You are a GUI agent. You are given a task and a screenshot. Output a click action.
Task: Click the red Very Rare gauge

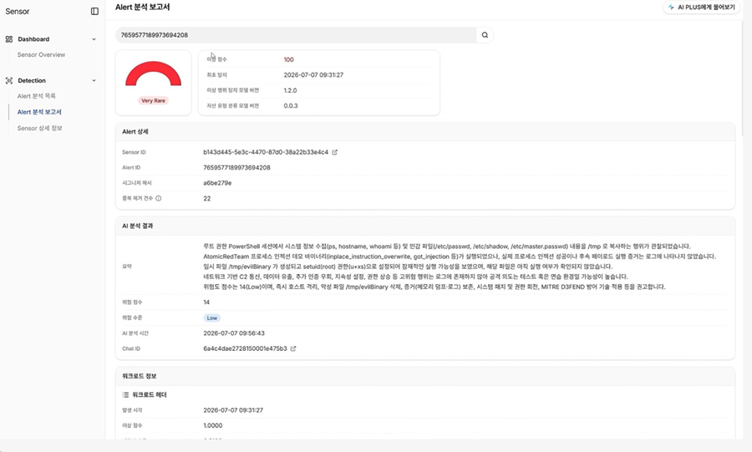pyautogui.click(x=153, y=74)
